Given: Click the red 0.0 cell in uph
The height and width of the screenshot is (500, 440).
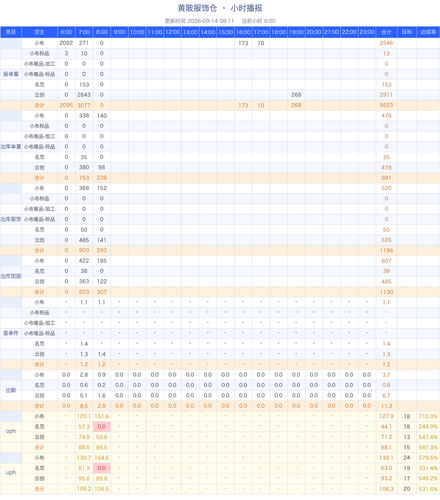Looking at the screenshot, I should point(102,468).
